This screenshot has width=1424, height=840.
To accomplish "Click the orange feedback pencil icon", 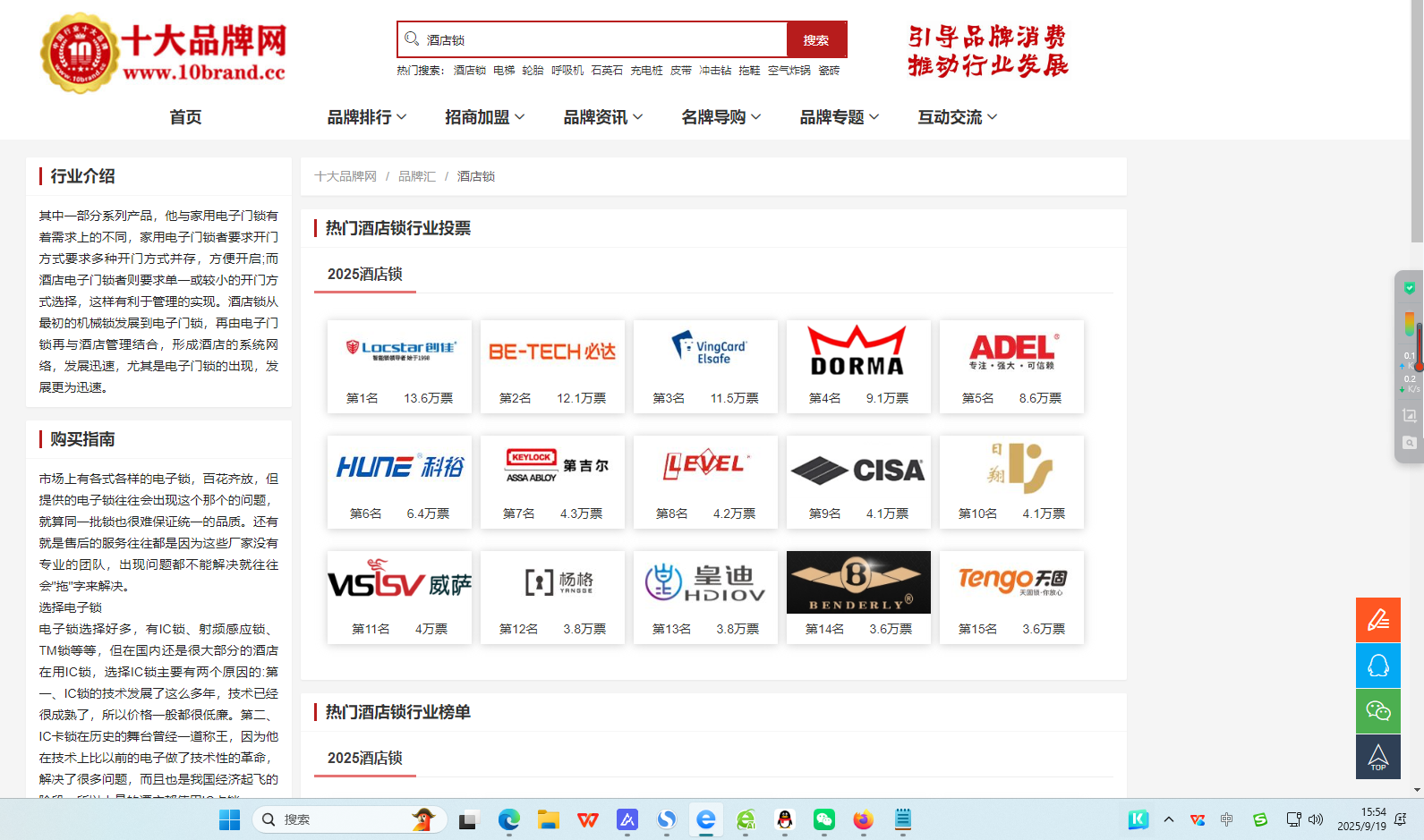I will coord(1378,620).
